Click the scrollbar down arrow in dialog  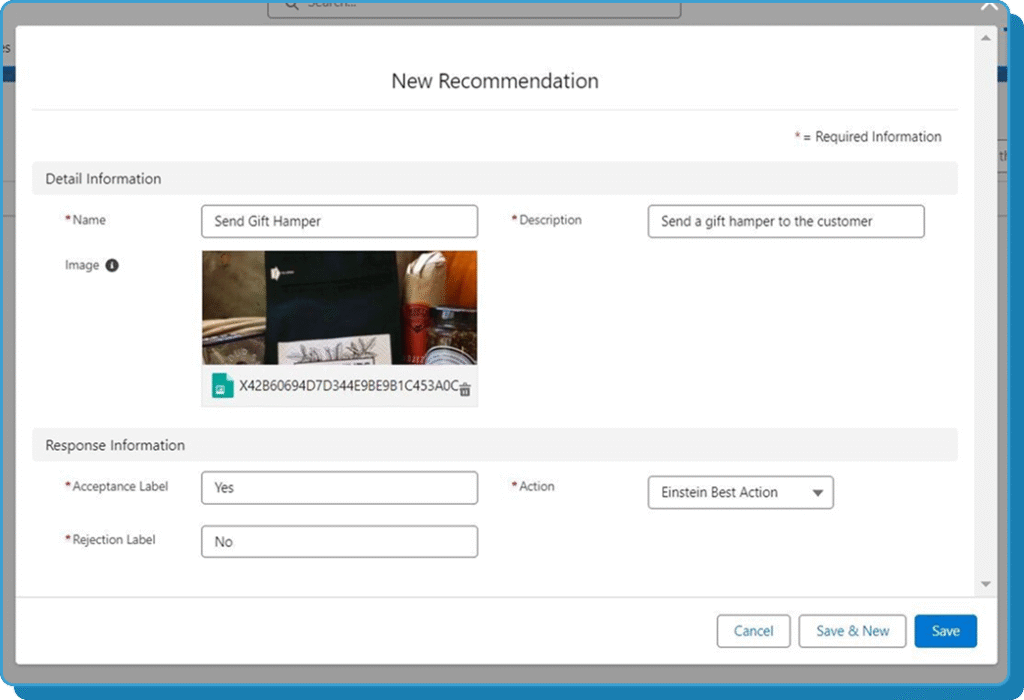(985, 584)
